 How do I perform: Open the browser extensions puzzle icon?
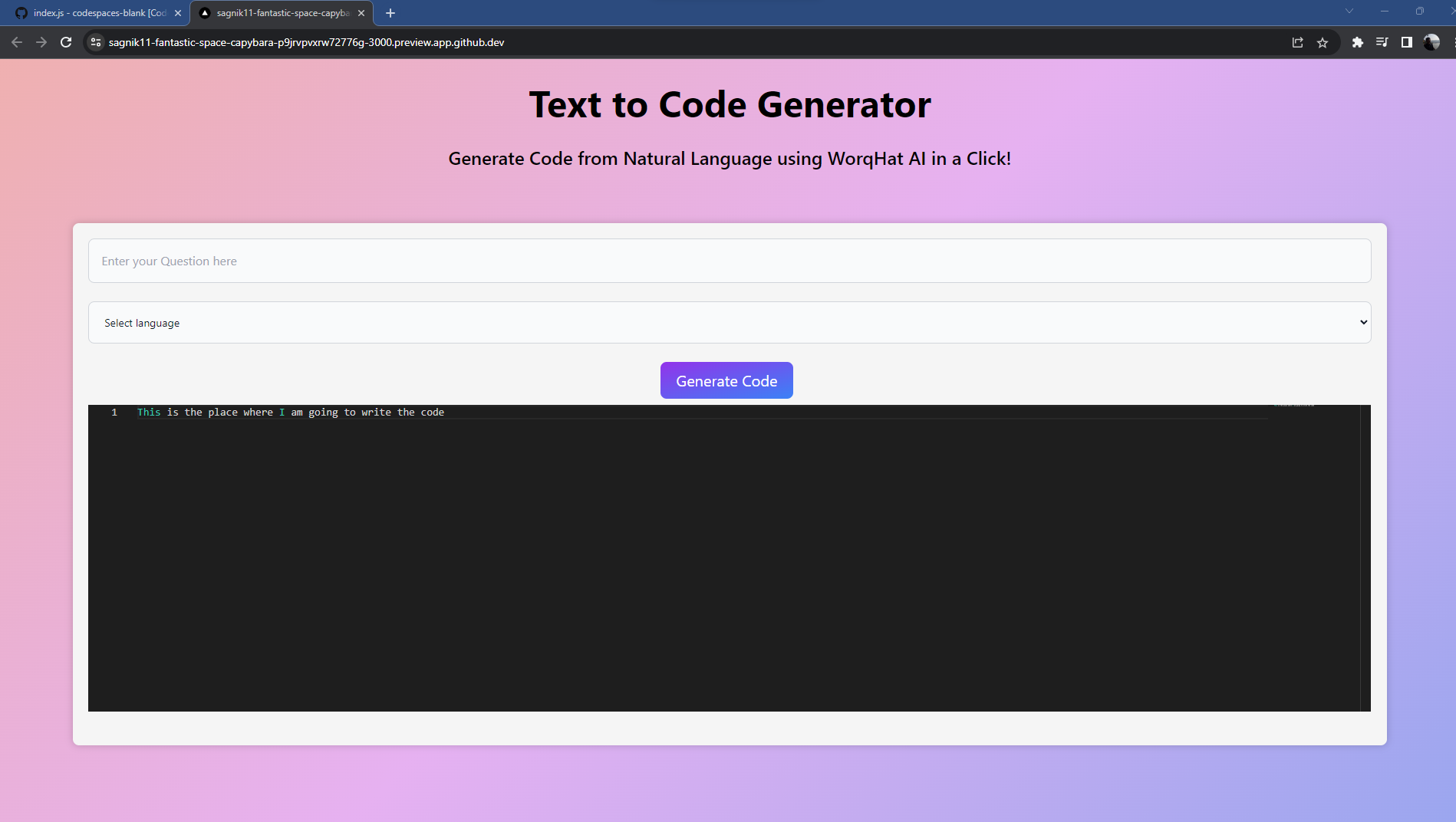click(x=1358, y=42)
